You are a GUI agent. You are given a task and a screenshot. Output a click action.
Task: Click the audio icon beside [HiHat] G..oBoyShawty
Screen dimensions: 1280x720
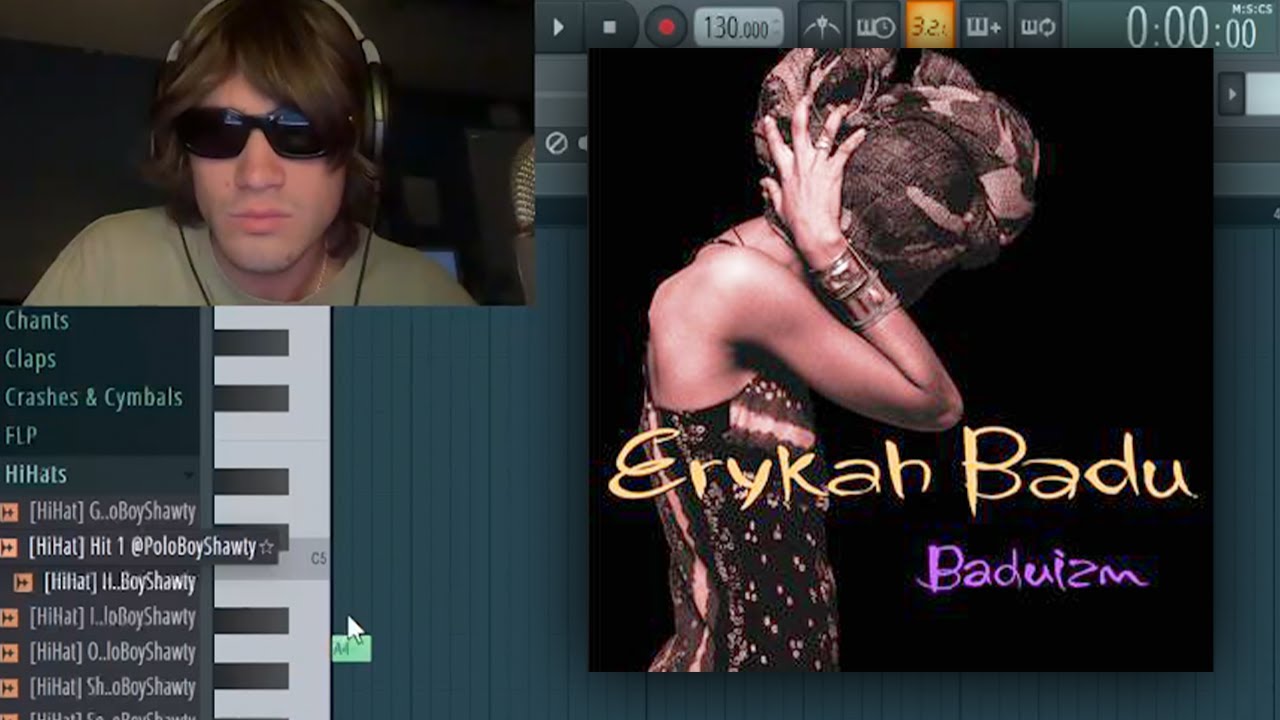pyautogui.click(x=9, y=512)
